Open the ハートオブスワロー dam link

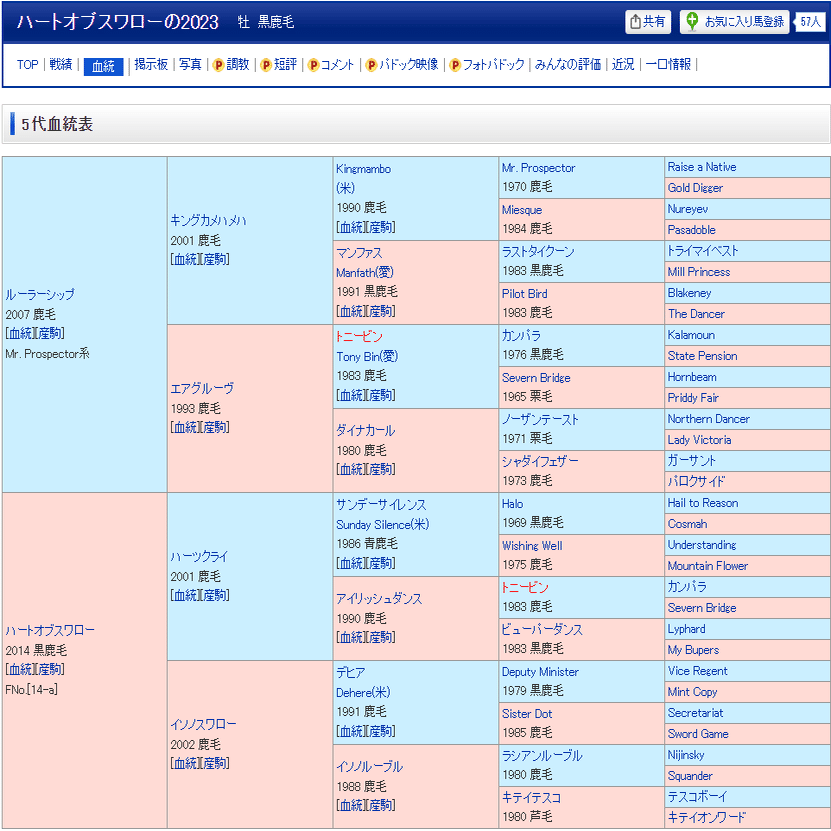pos(50,631)
